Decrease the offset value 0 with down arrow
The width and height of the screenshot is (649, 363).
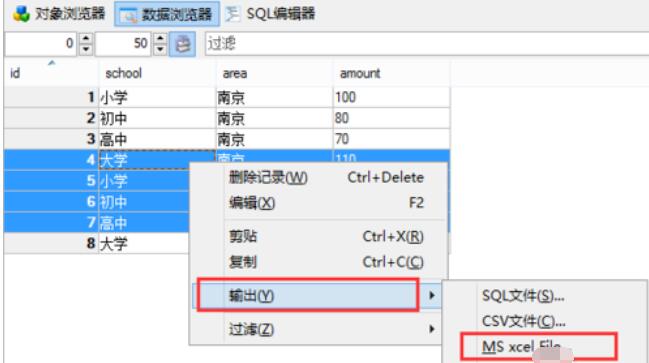(85, 49)
